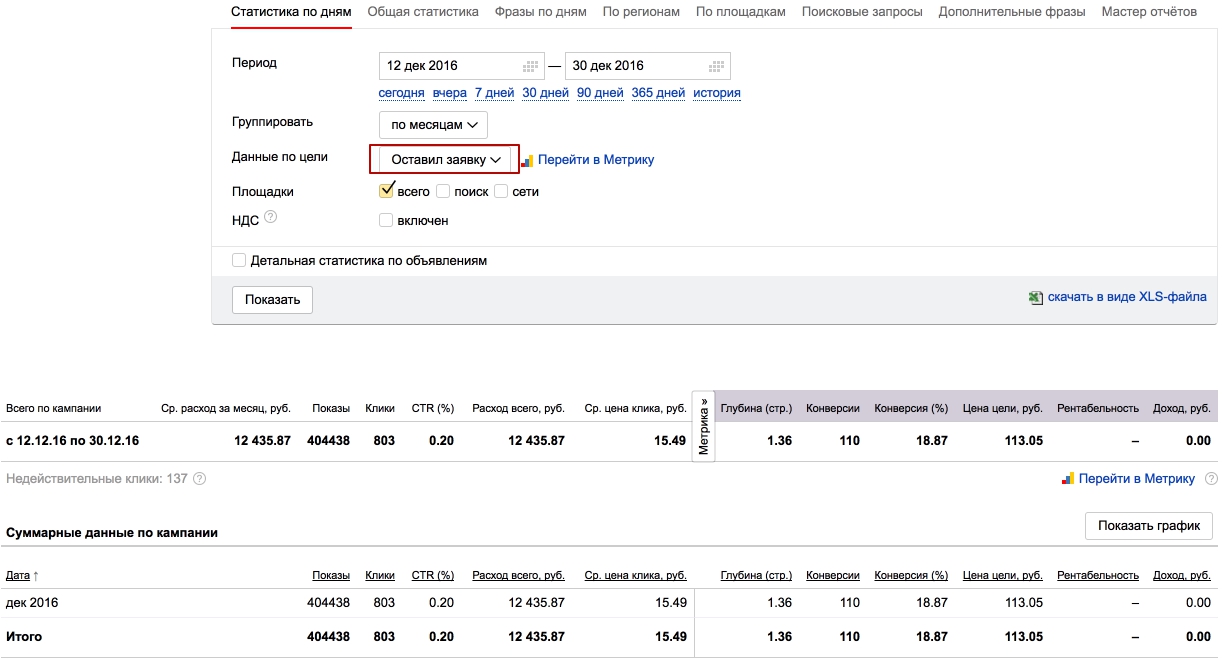Open the Дополнительные фразы tab
The image size is (1222, 659).
[1012, 12]
